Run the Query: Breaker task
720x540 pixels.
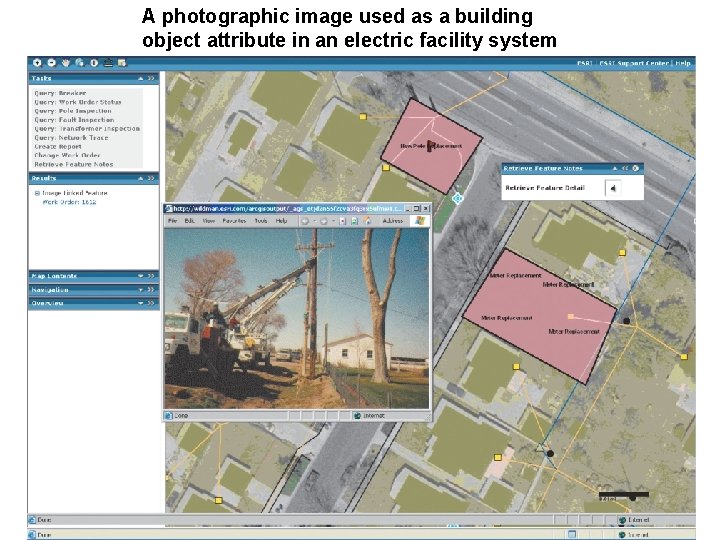(60, 93)
